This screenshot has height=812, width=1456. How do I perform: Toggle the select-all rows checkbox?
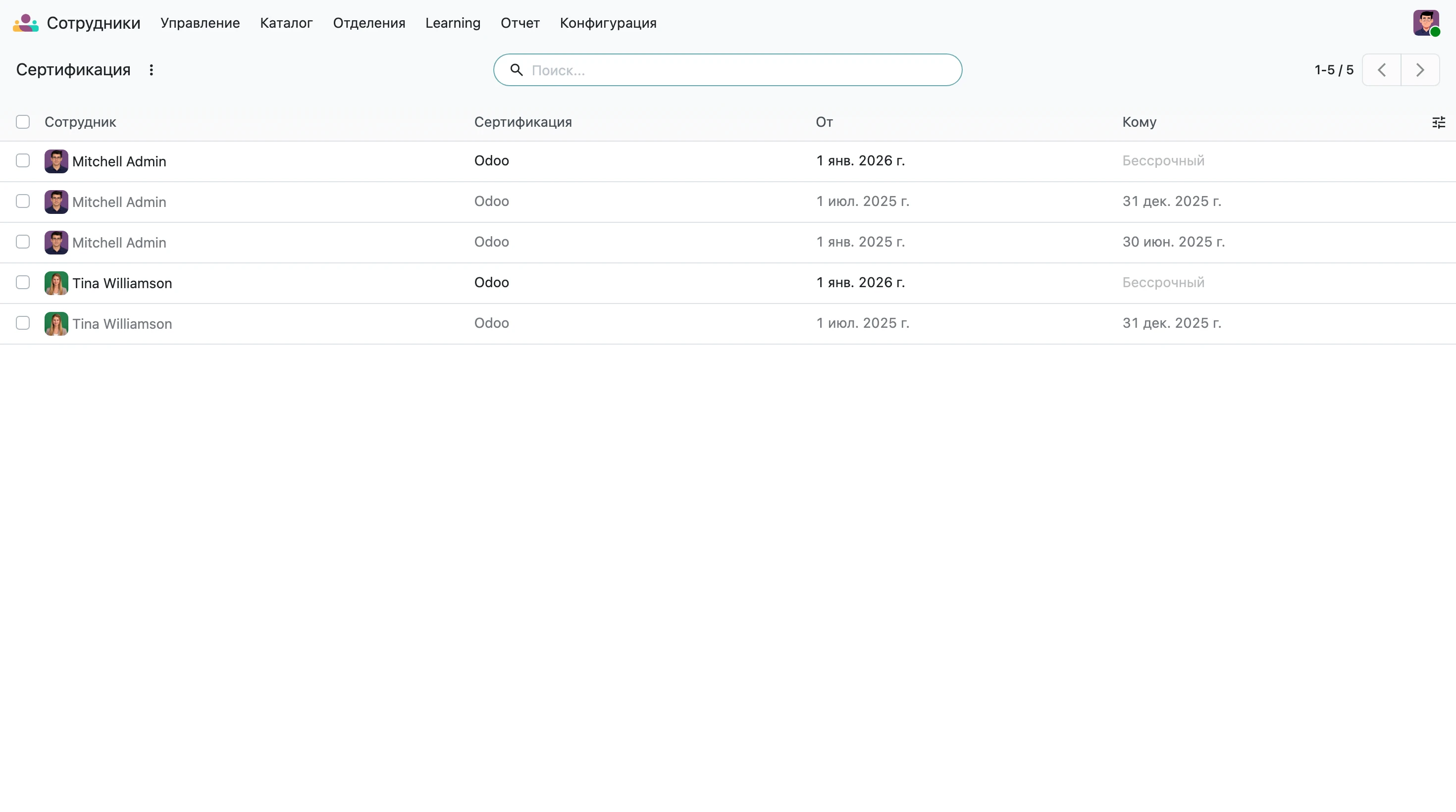(x=23, y=122)
